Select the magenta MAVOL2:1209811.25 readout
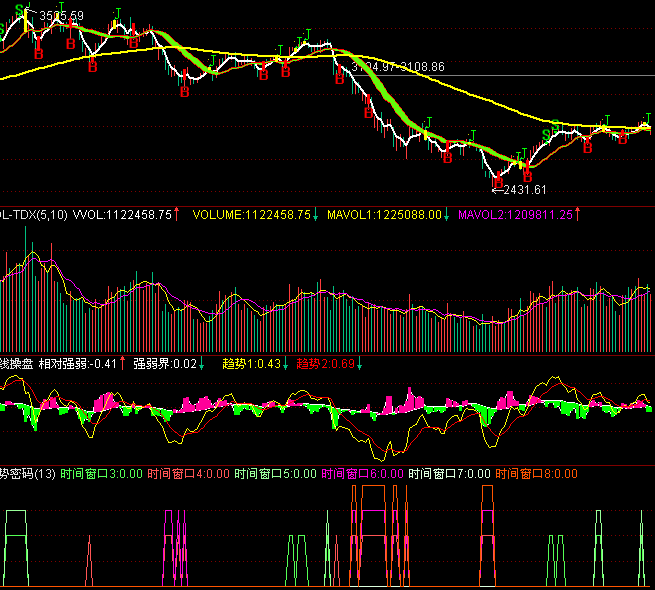 tap(515, 215)
